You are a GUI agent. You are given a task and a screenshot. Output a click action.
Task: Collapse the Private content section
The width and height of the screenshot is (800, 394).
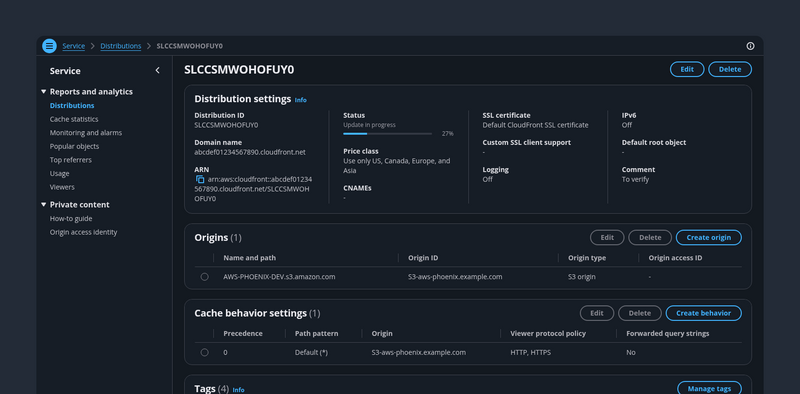tap(43, 205)
